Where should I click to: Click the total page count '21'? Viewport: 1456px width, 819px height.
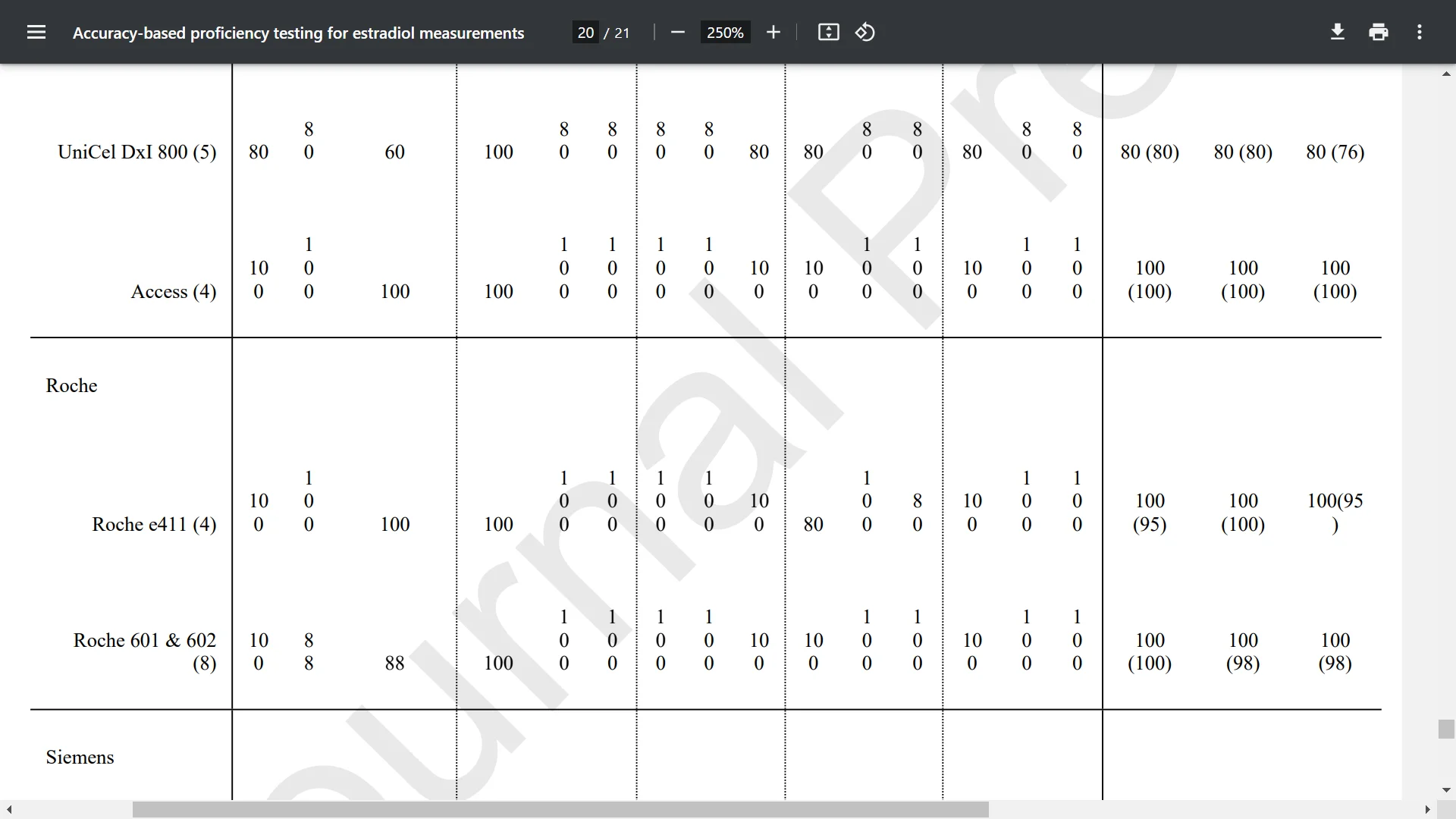tap(622, 33)
